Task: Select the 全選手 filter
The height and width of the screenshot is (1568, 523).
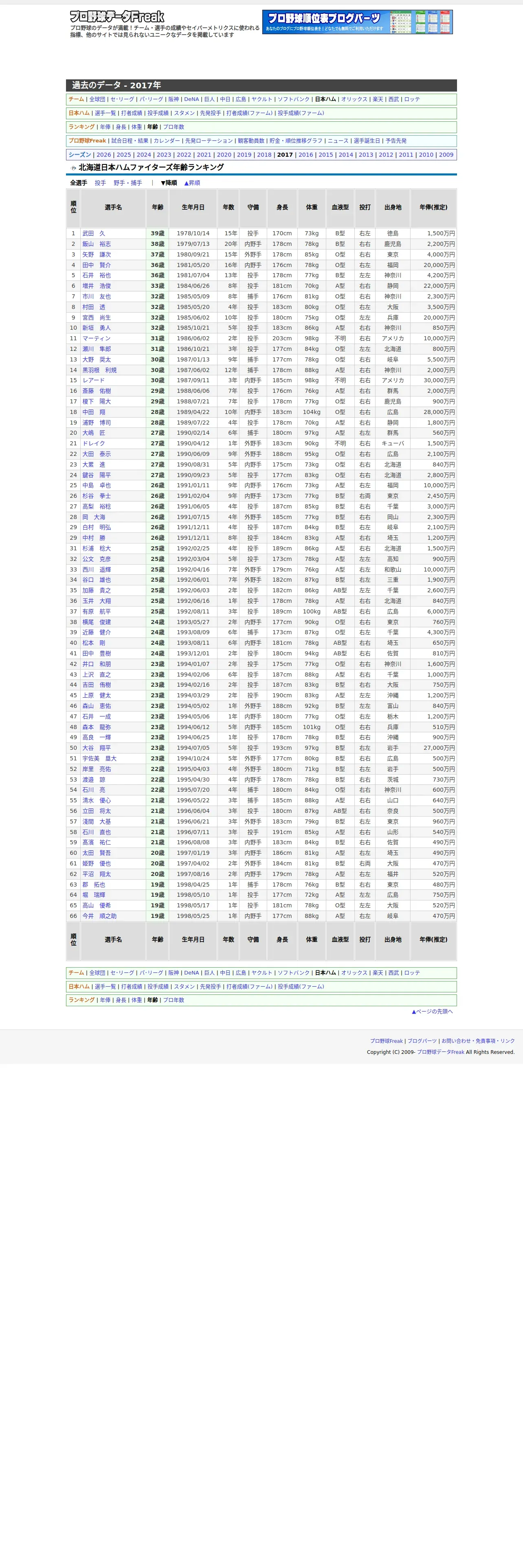Action: [79, 183]
